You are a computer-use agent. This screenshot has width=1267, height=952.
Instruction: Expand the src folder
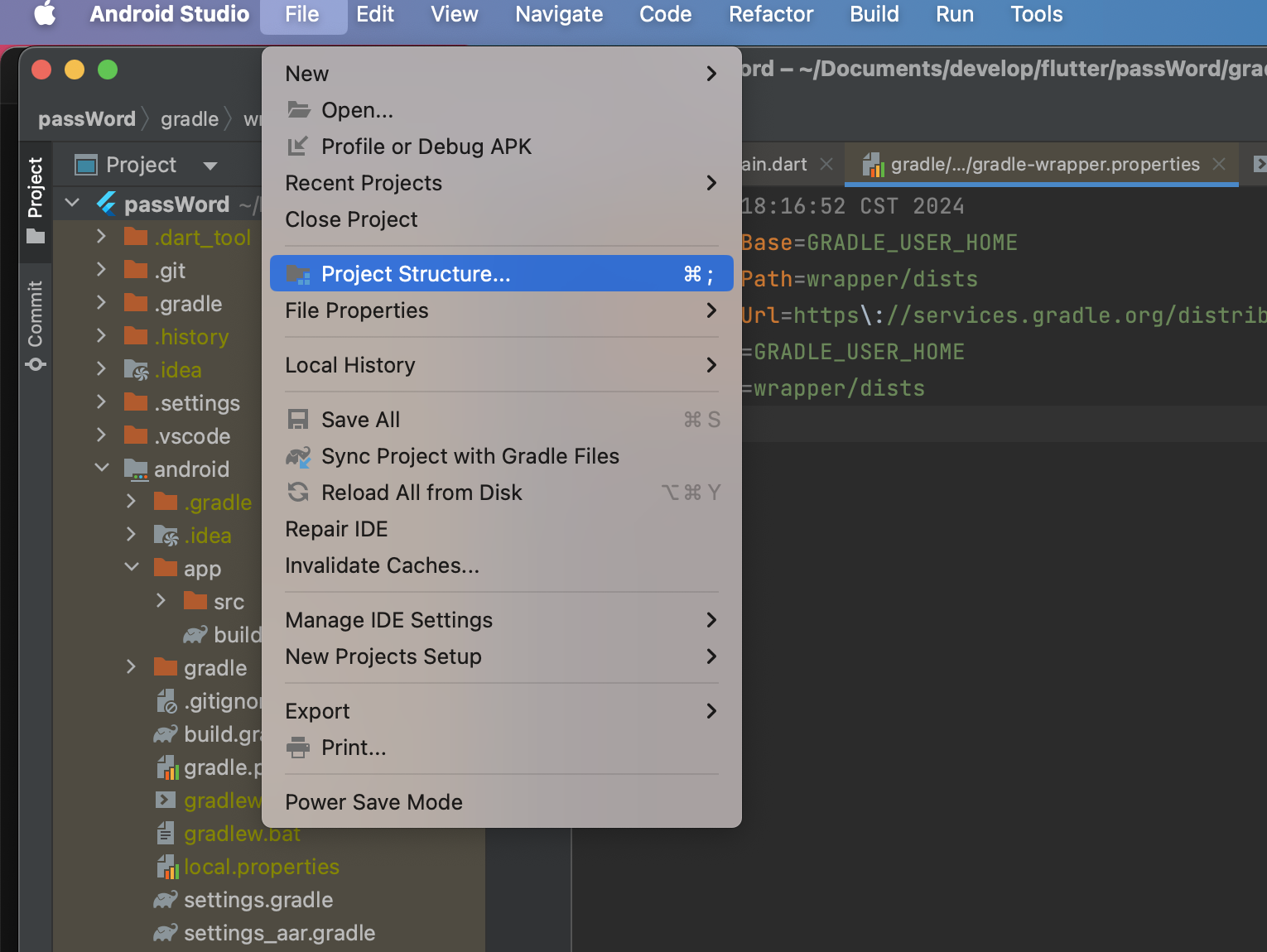point(161,601)
